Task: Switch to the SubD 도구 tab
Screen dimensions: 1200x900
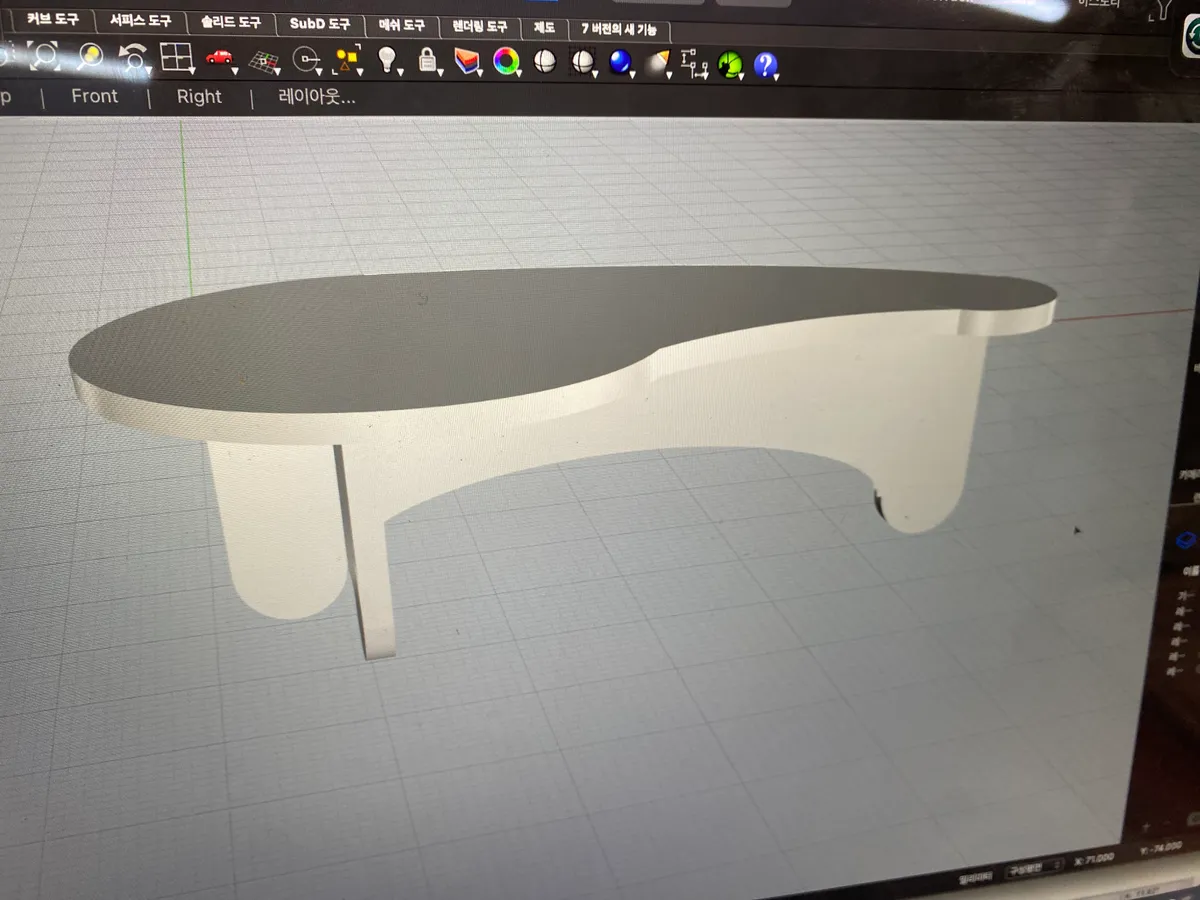Action: [x=320, y=23]
